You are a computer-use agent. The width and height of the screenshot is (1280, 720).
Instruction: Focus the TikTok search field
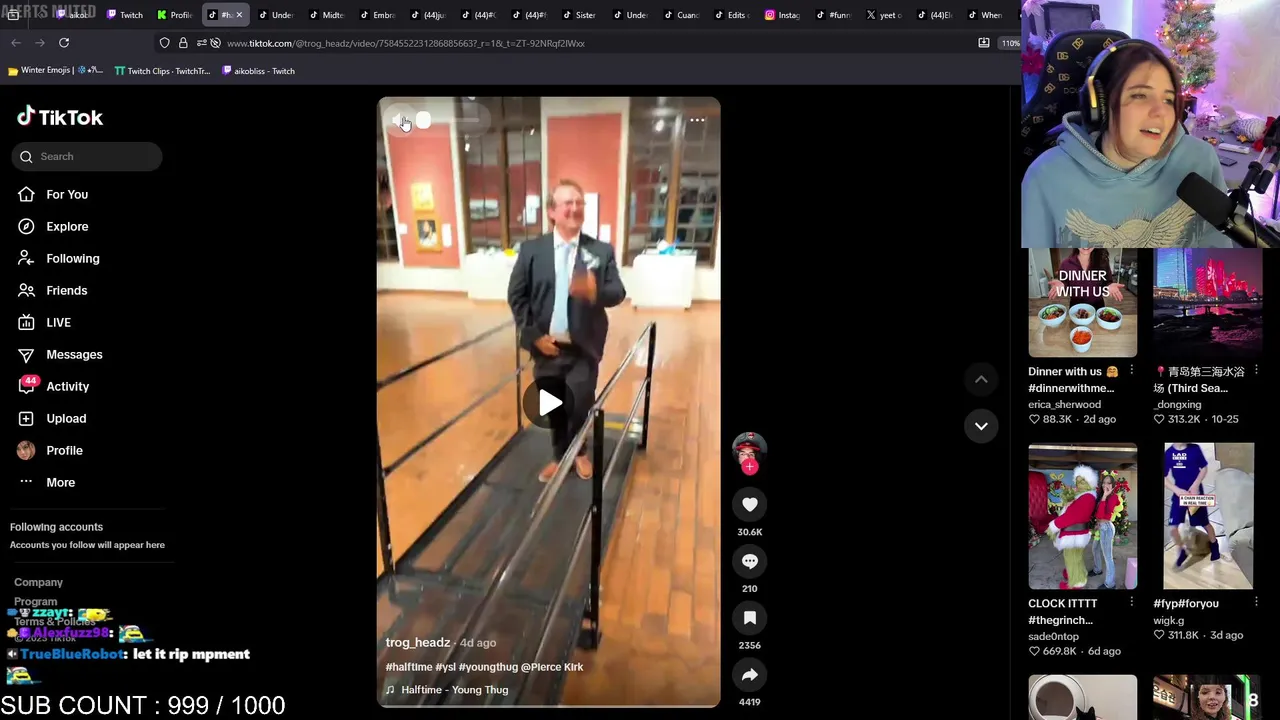(x=87, y=156)
